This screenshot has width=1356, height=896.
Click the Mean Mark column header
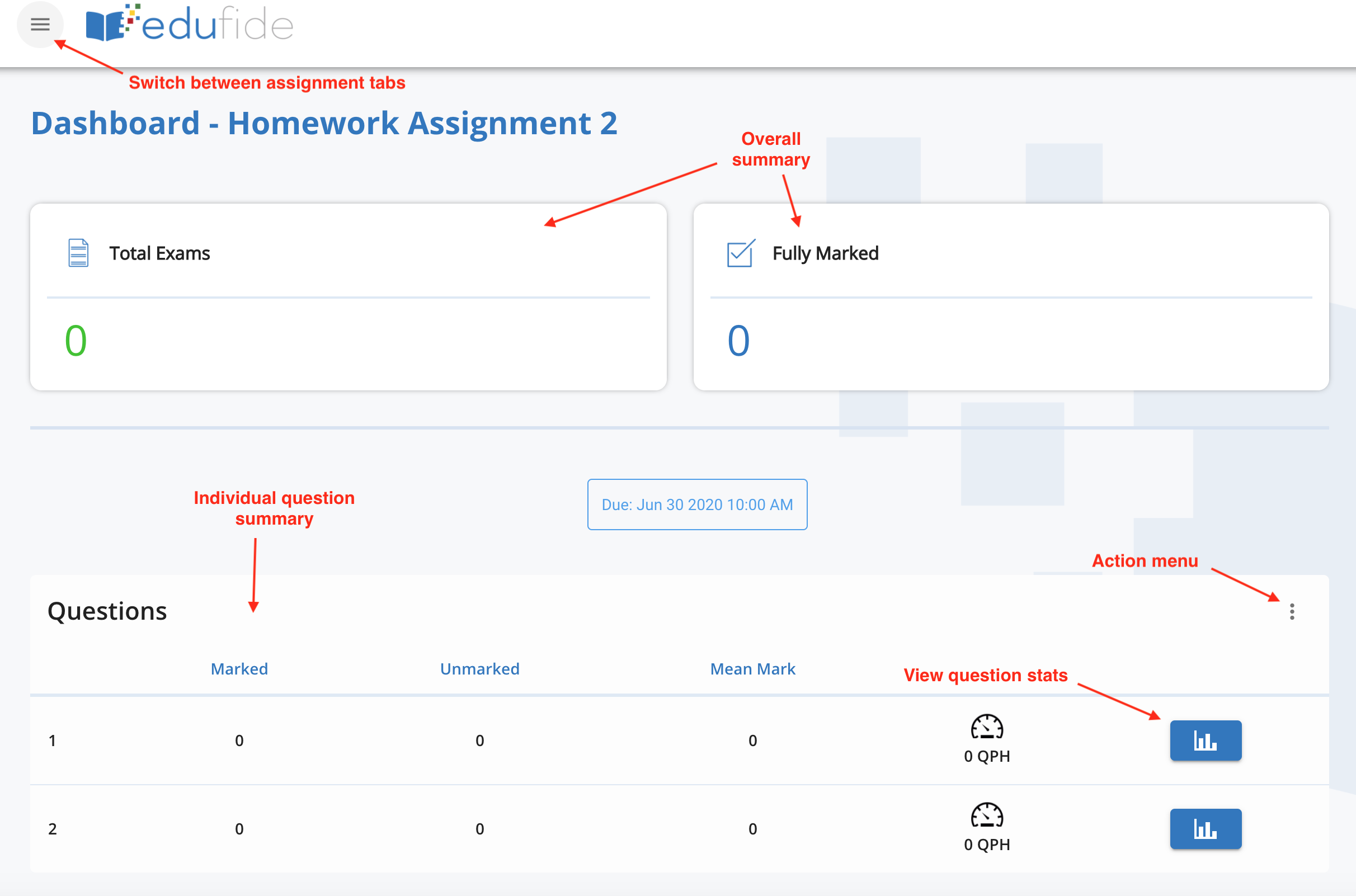click(752, 668)
